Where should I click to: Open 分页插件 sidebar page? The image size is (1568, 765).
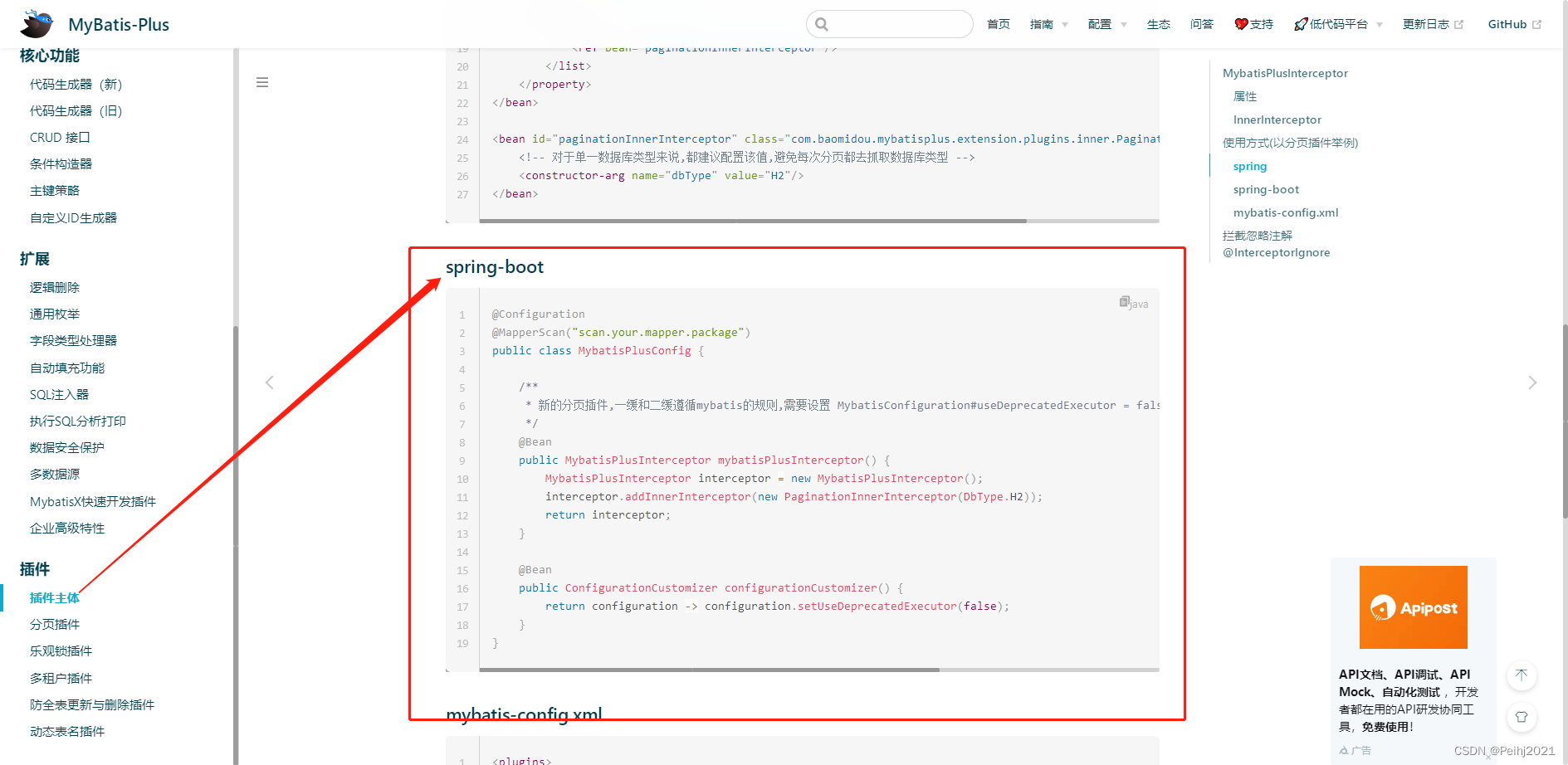click(x=55, y=625)
